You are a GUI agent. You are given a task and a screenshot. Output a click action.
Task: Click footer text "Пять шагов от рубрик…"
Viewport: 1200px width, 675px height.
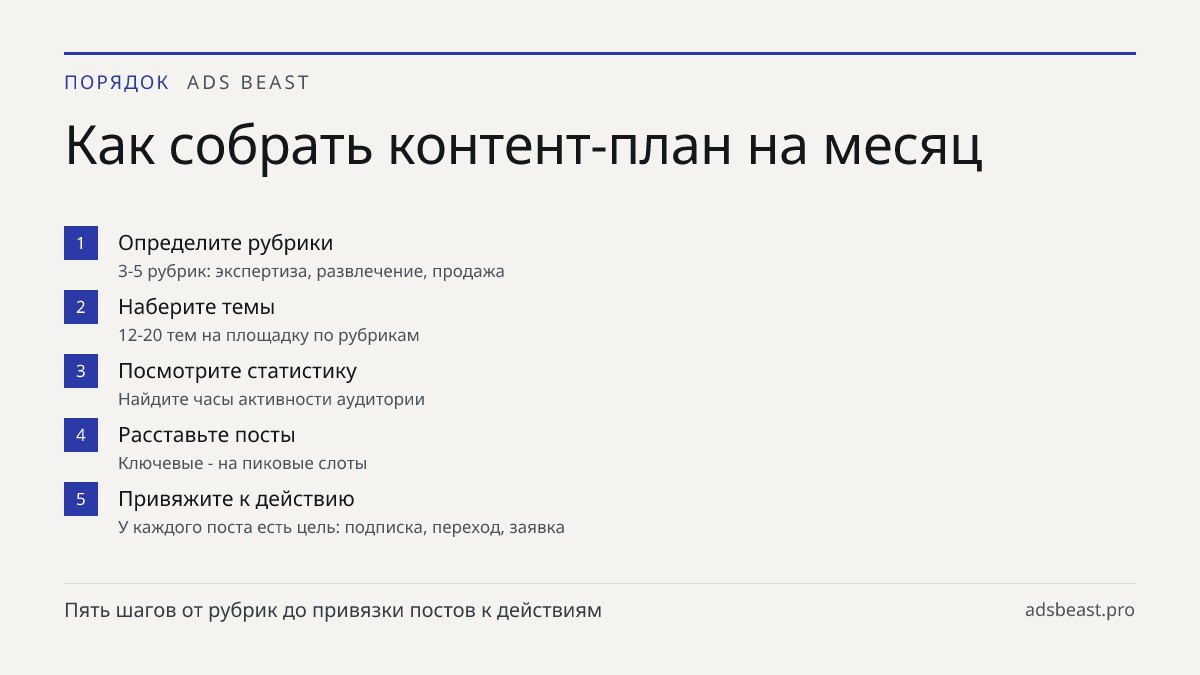pyautogui.click(x=333, y=610)
